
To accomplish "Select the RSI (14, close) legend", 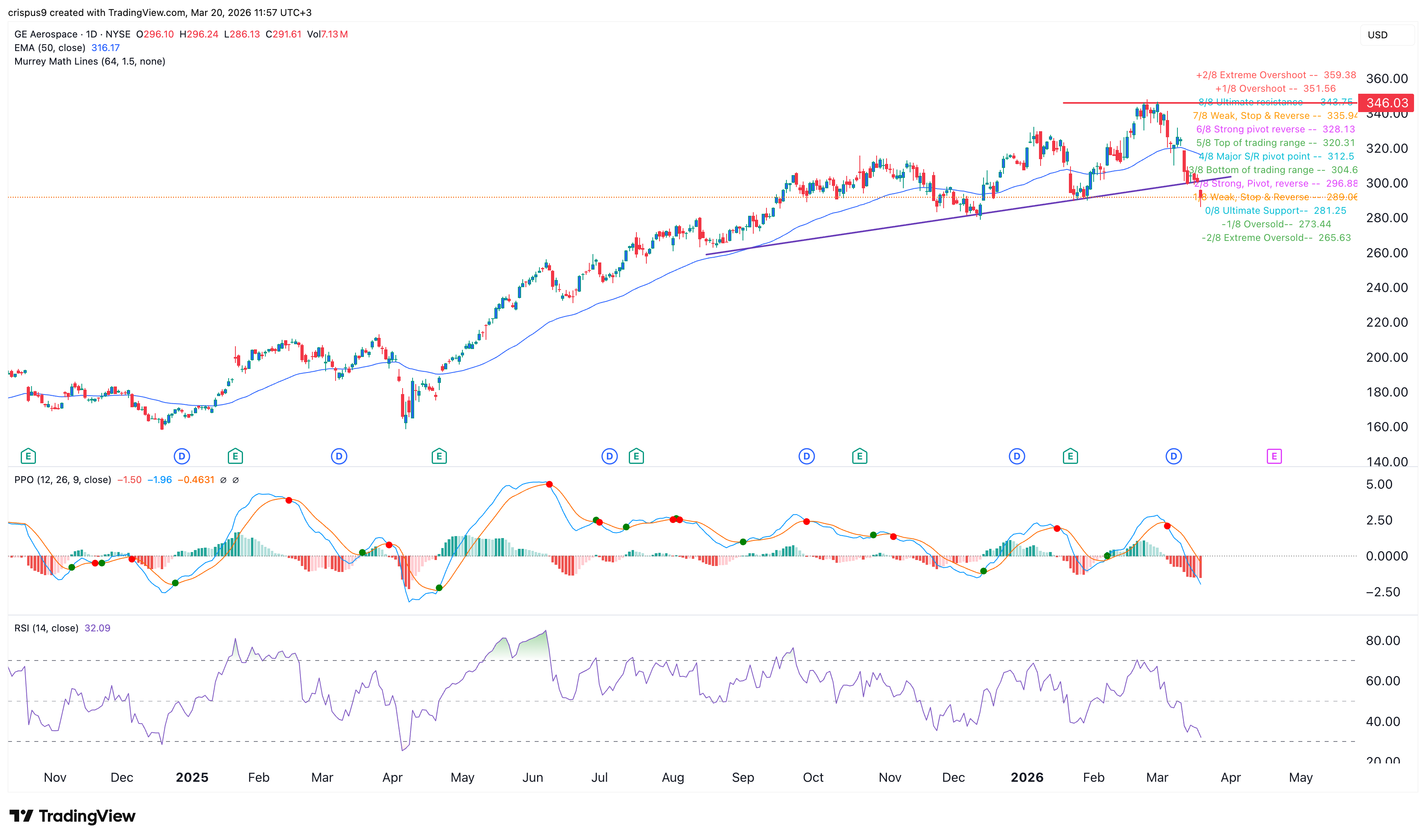I will click(46, 628).
